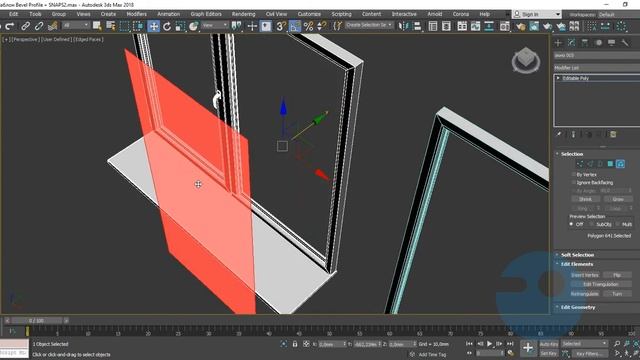640x360 pixels.
Task: Switch to the Utilities wrench tab
Action: point(625,43)
